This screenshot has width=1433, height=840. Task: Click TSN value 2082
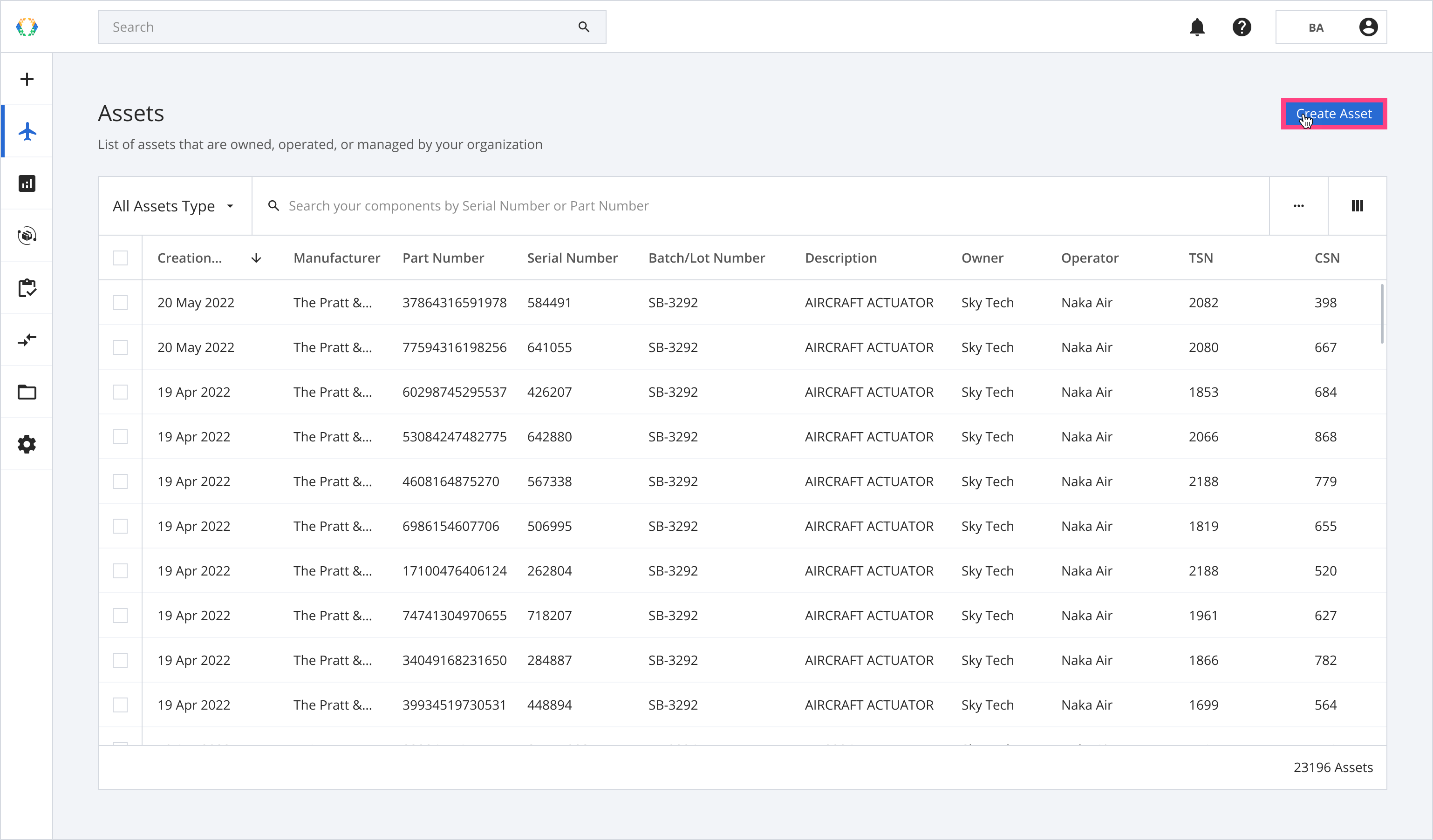(1203, 302)
